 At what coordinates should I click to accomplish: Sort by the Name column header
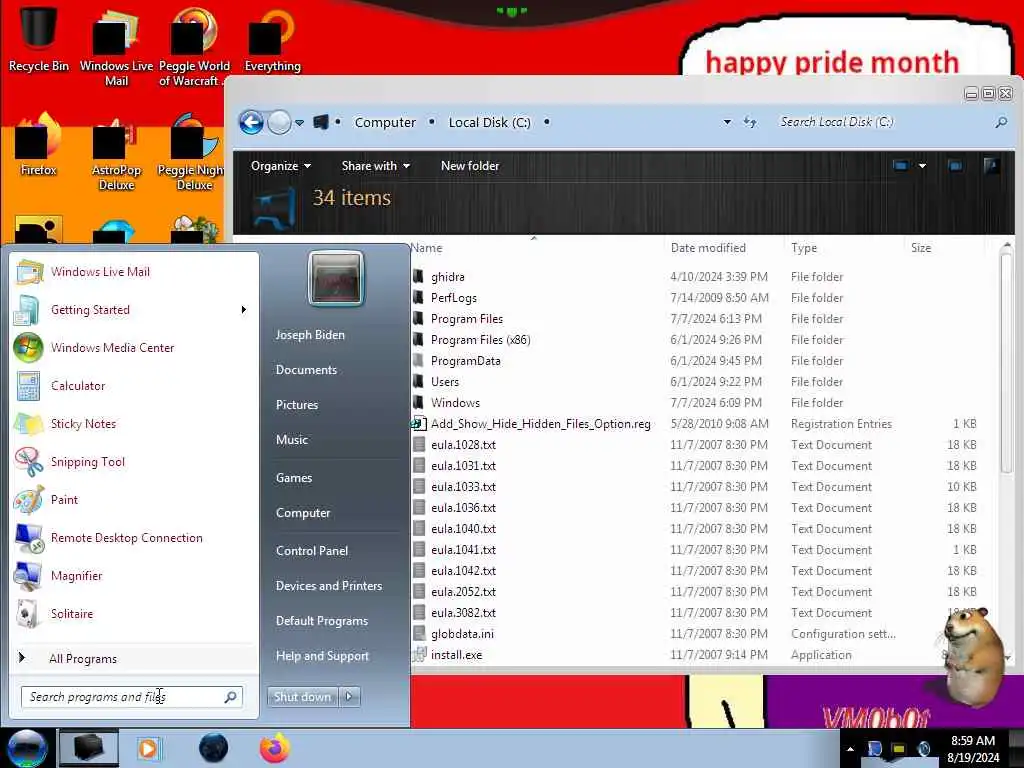[x=536, y=248]
